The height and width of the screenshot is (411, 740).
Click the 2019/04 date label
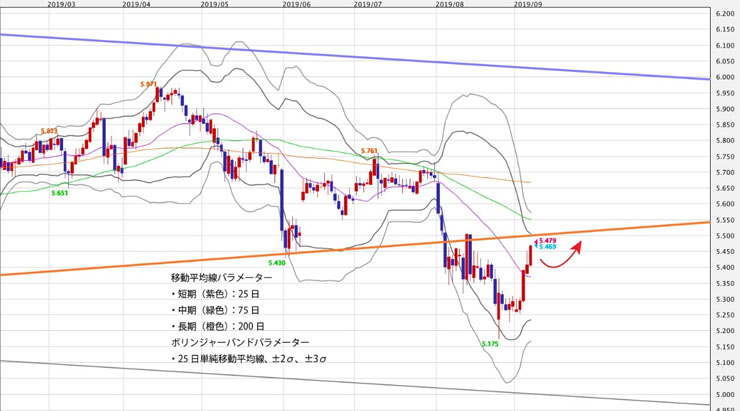tap(137, 4)
